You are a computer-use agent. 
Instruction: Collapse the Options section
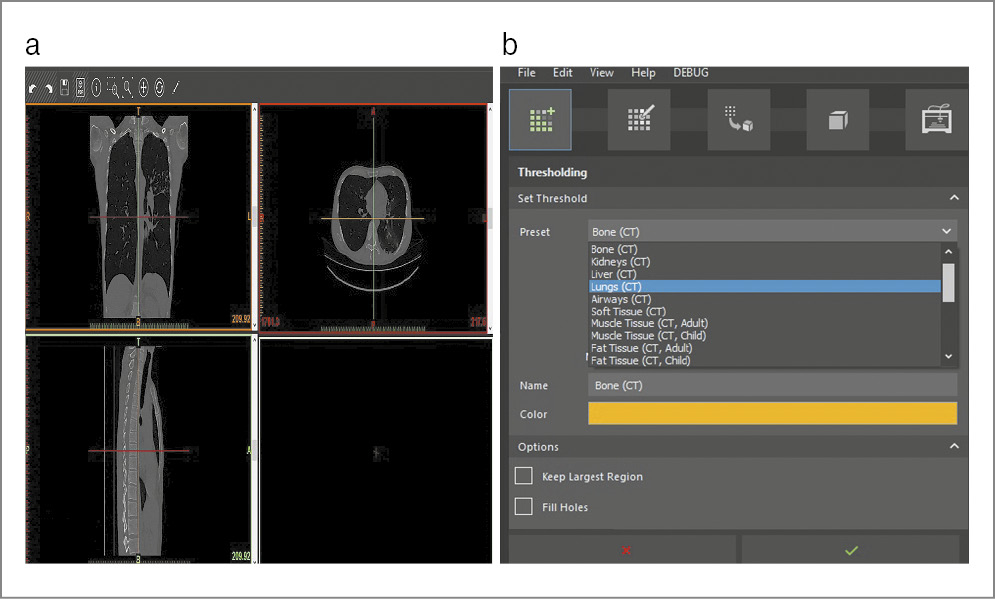[x=954, y=446]
